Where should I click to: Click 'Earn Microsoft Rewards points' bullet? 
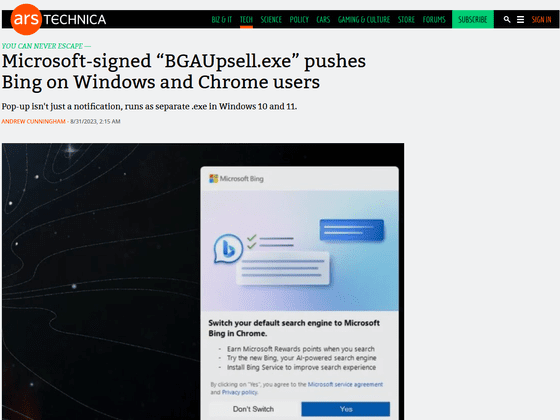pyautogui.click(x=301, y=349)
